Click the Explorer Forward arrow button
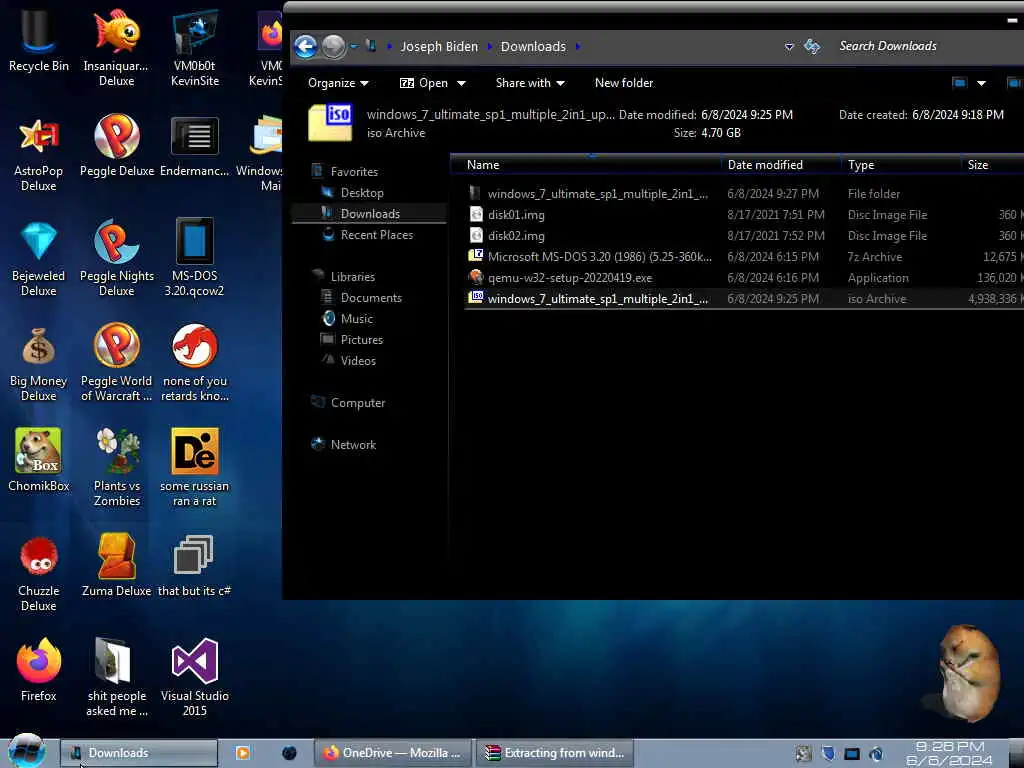Screen dimensions: 1024x768 pyautogui.click(x=333, y=46)
